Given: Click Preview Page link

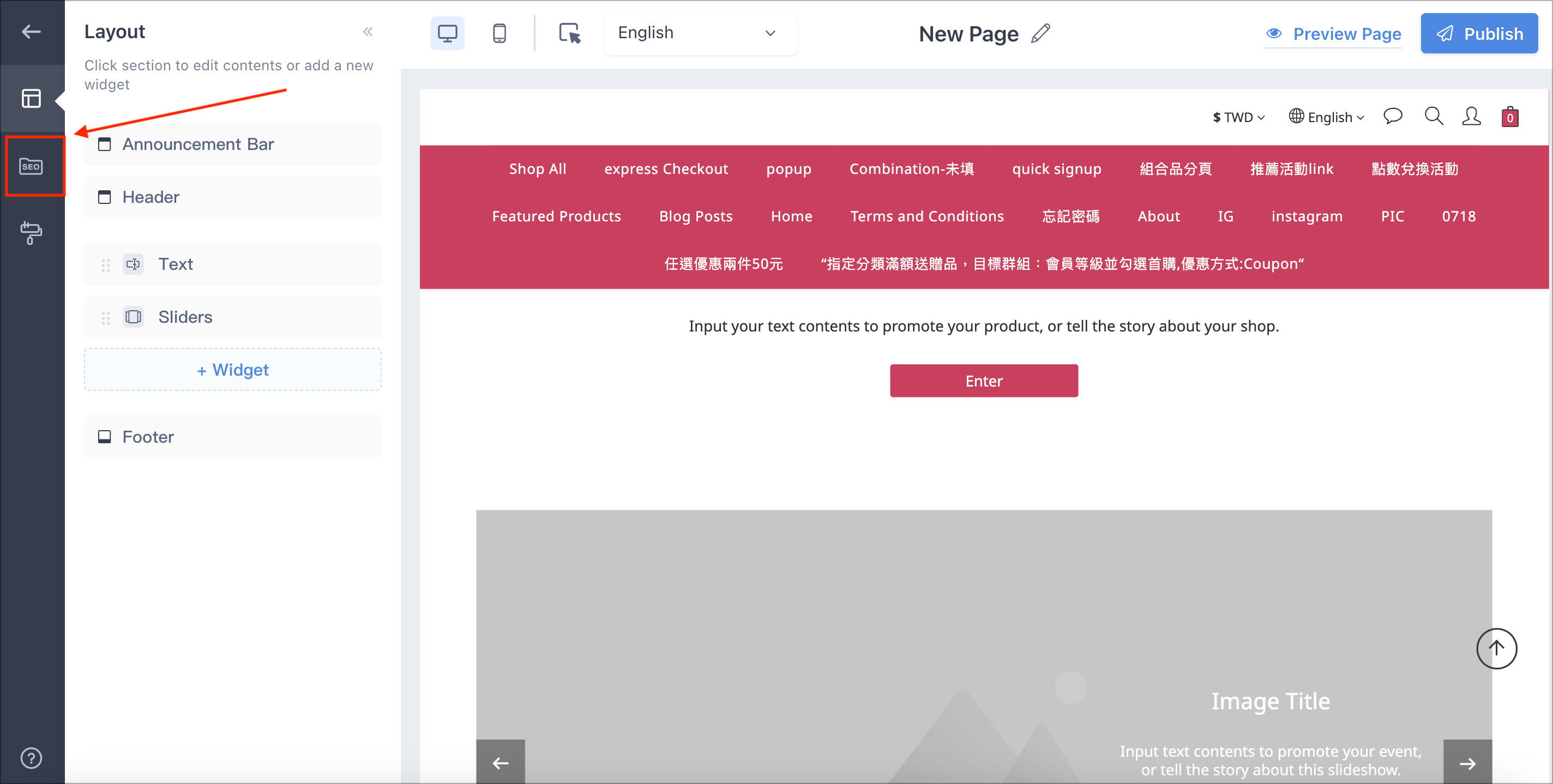Looking at the screenshot, I should [1333, 34].
